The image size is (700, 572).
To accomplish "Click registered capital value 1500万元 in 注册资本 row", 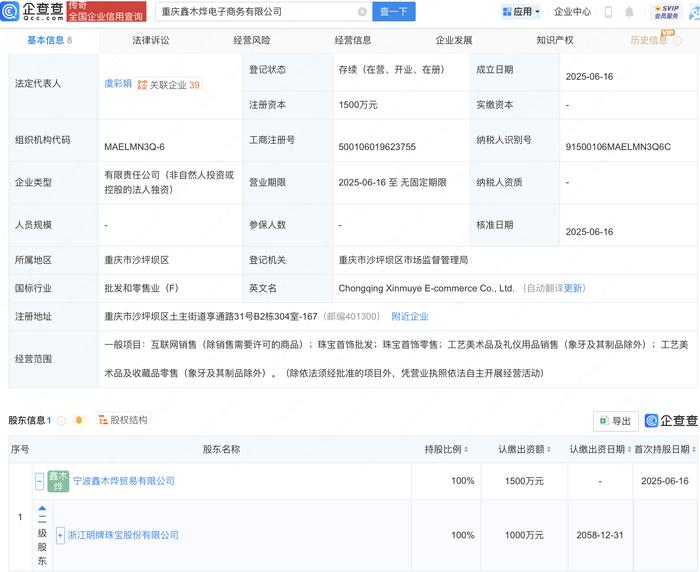I will [x=358, y=105].
